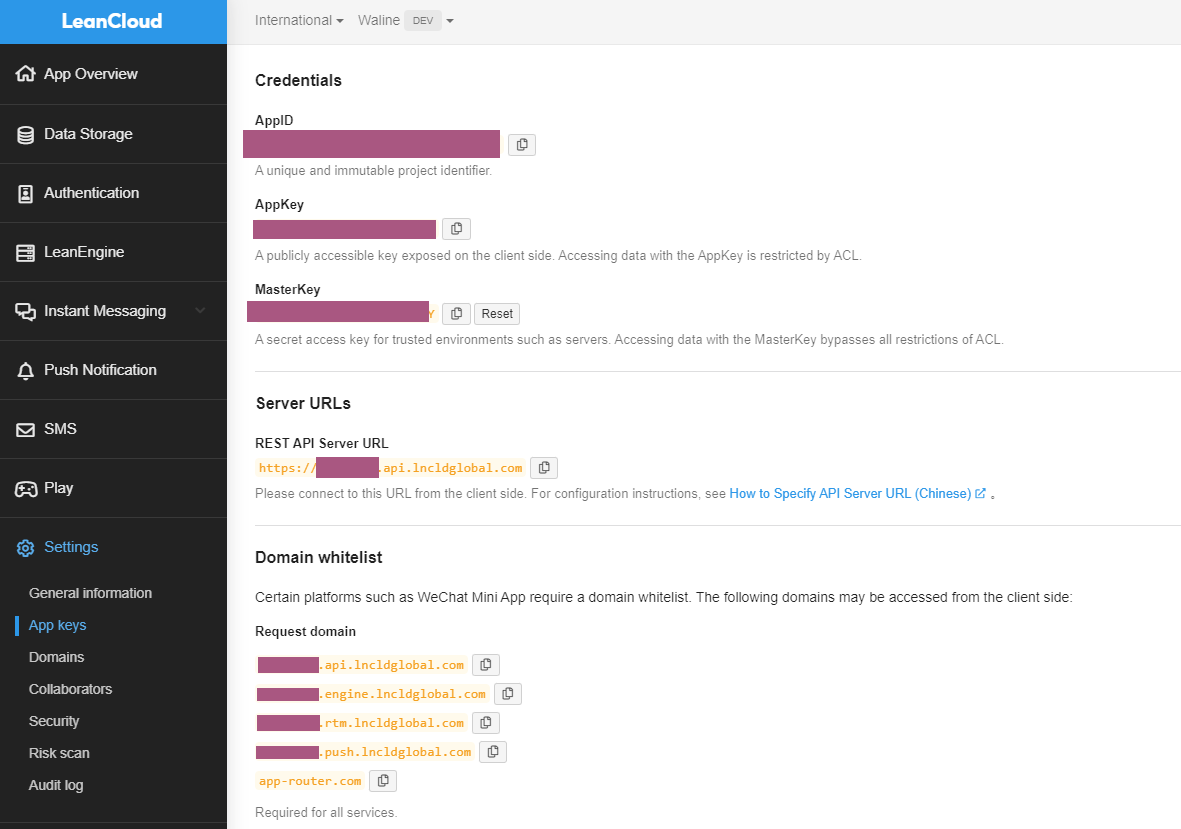The image size is (1181, 829).
Task: Go to App Overview in sidebar
Action: pos(90,74)
